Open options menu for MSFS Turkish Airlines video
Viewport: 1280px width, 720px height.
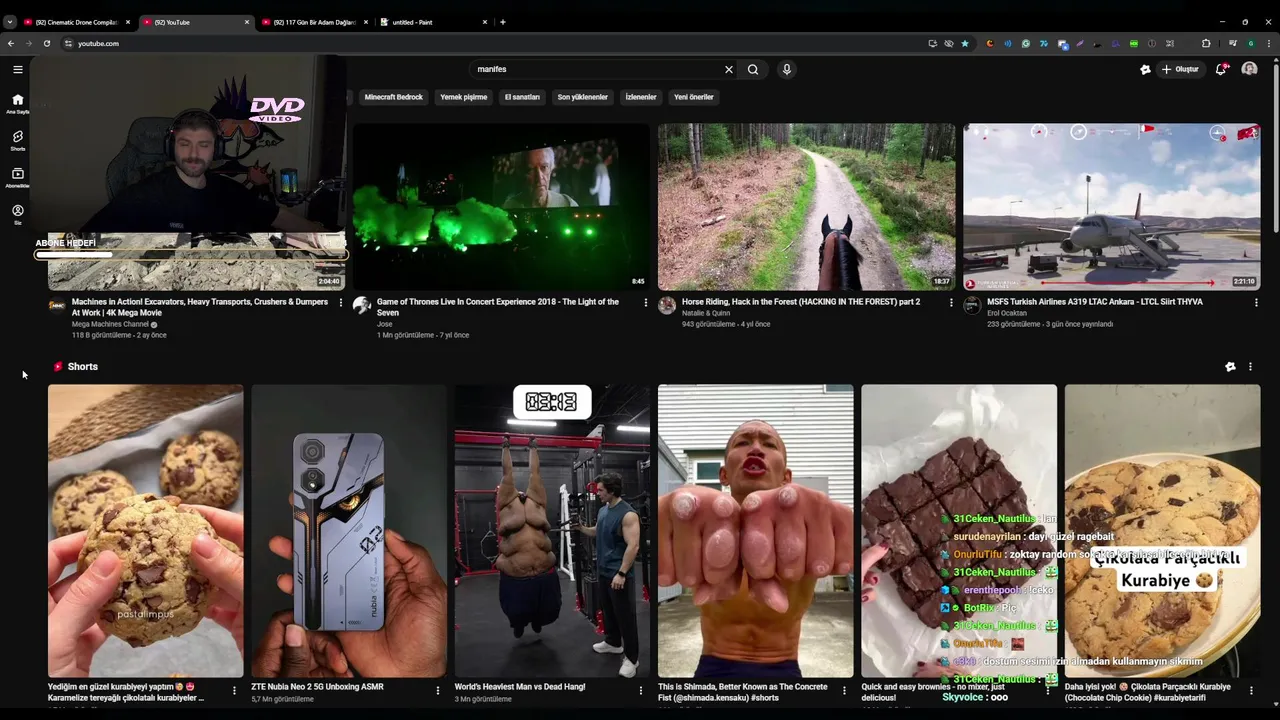point(1256,302)
